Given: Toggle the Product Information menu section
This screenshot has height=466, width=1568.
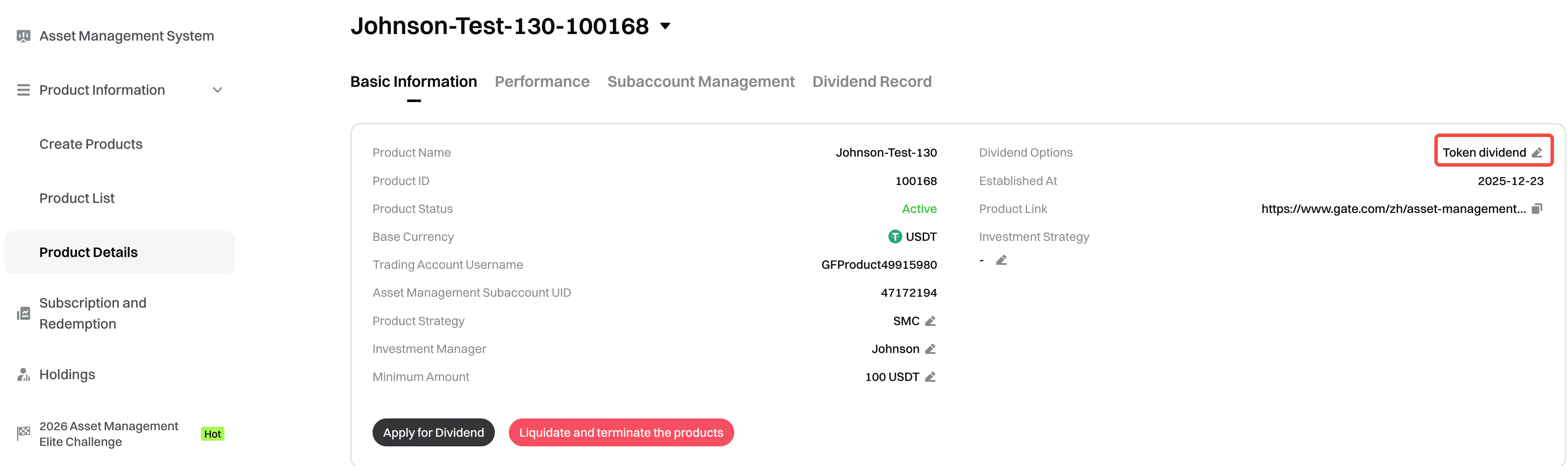Looking at the screenshot, I should point(102,90).
